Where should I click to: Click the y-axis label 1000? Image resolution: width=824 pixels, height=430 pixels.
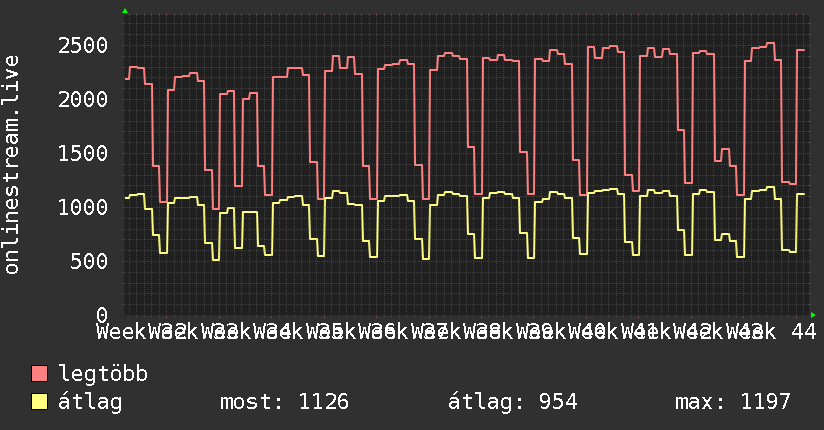click(83, 207)
